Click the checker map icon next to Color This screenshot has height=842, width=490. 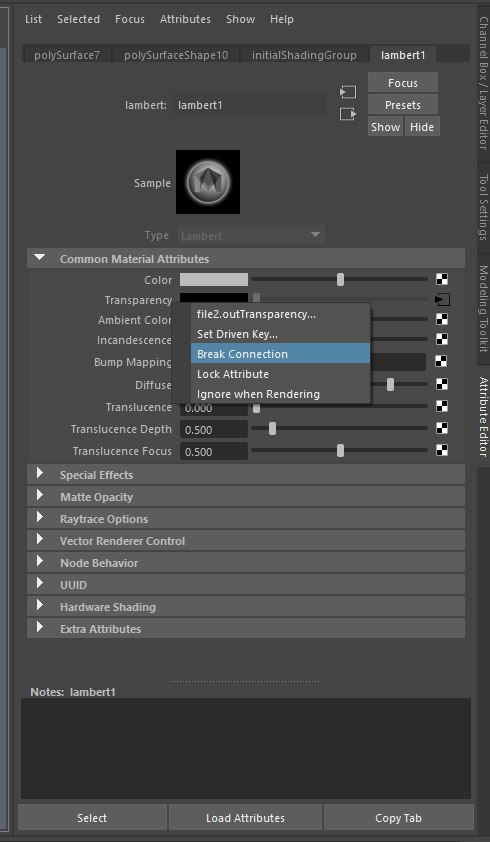click(442, 279)
